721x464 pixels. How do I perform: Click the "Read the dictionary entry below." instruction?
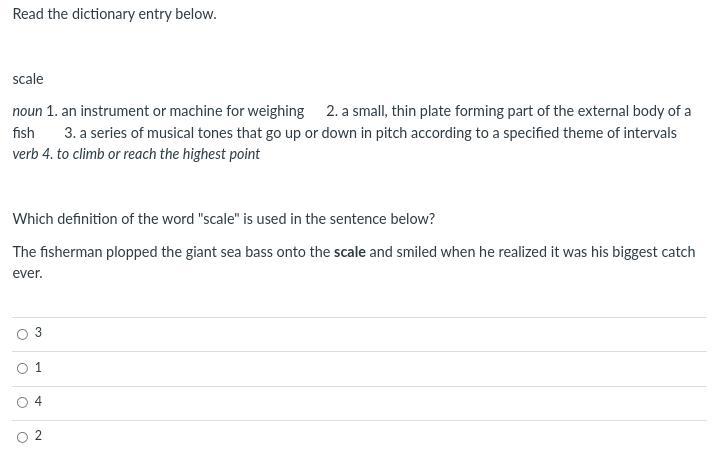coord(114,14)
